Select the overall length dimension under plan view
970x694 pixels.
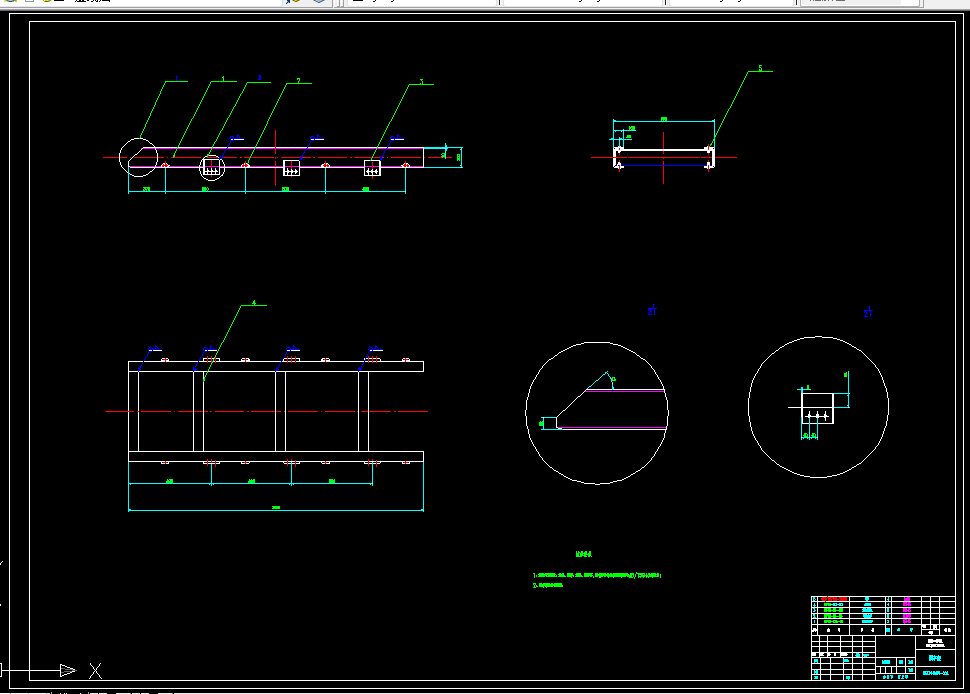[276, 508]
